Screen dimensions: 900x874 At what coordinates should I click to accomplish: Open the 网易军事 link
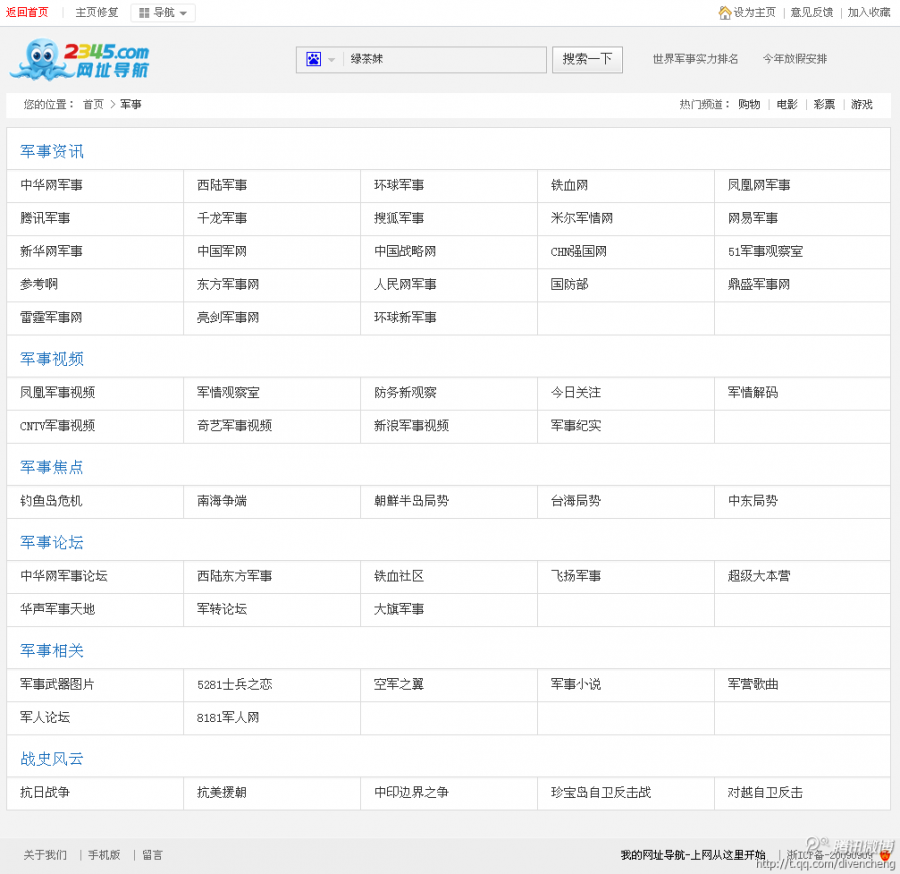[x=753, y=218]
